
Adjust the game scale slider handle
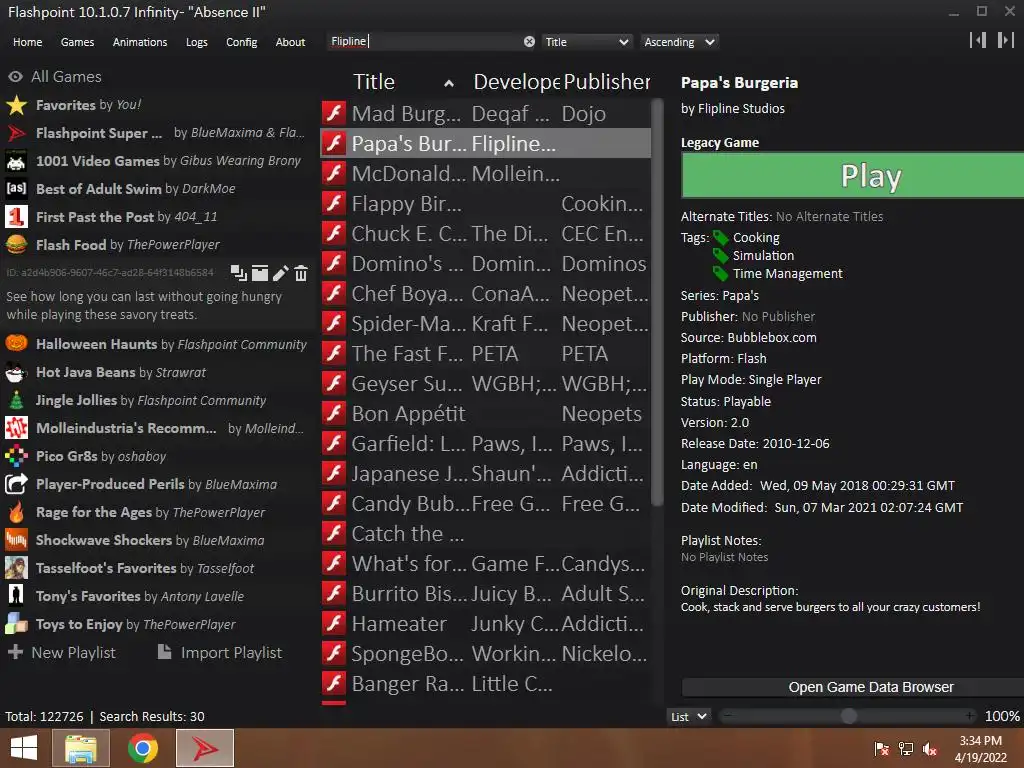point(848,716)
